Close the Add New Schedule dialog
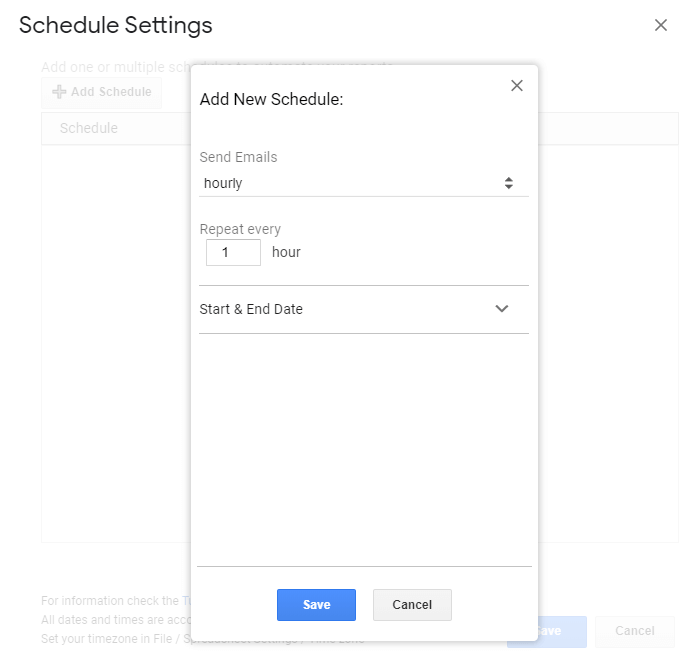Screen dimensions: 698x663 517,86
